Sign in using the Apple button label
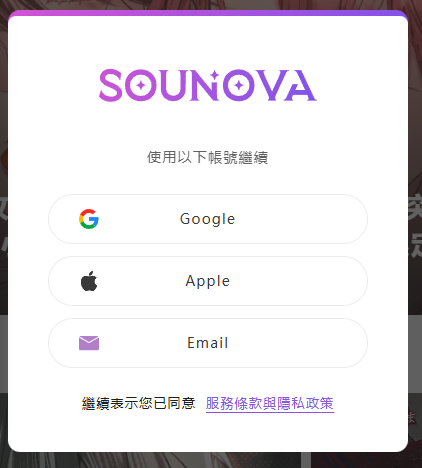The width and height of the screenshot is (422, 468). 208,281
